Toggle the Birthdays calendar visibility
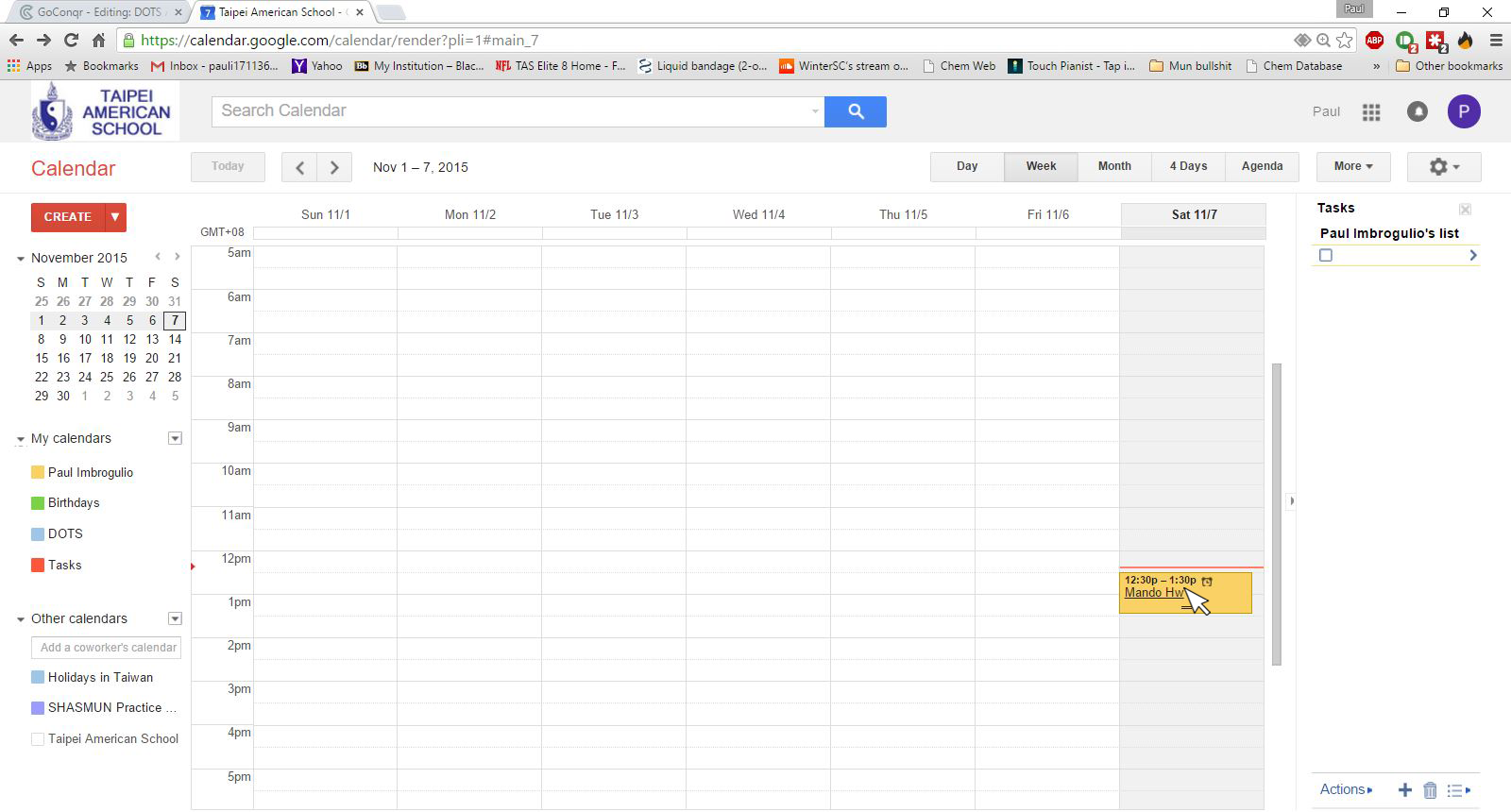 [x=38, y=503]
